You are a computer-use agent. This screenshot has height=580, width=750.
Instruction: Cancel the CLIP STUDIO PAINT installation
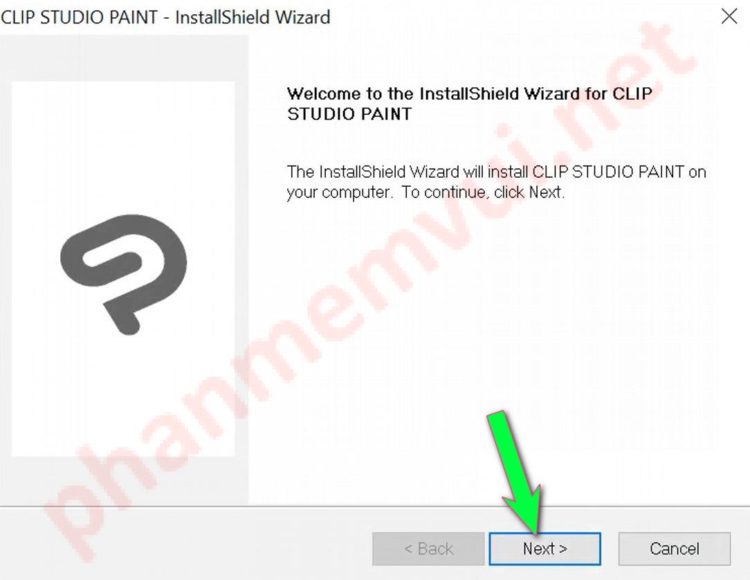(674, 548)
